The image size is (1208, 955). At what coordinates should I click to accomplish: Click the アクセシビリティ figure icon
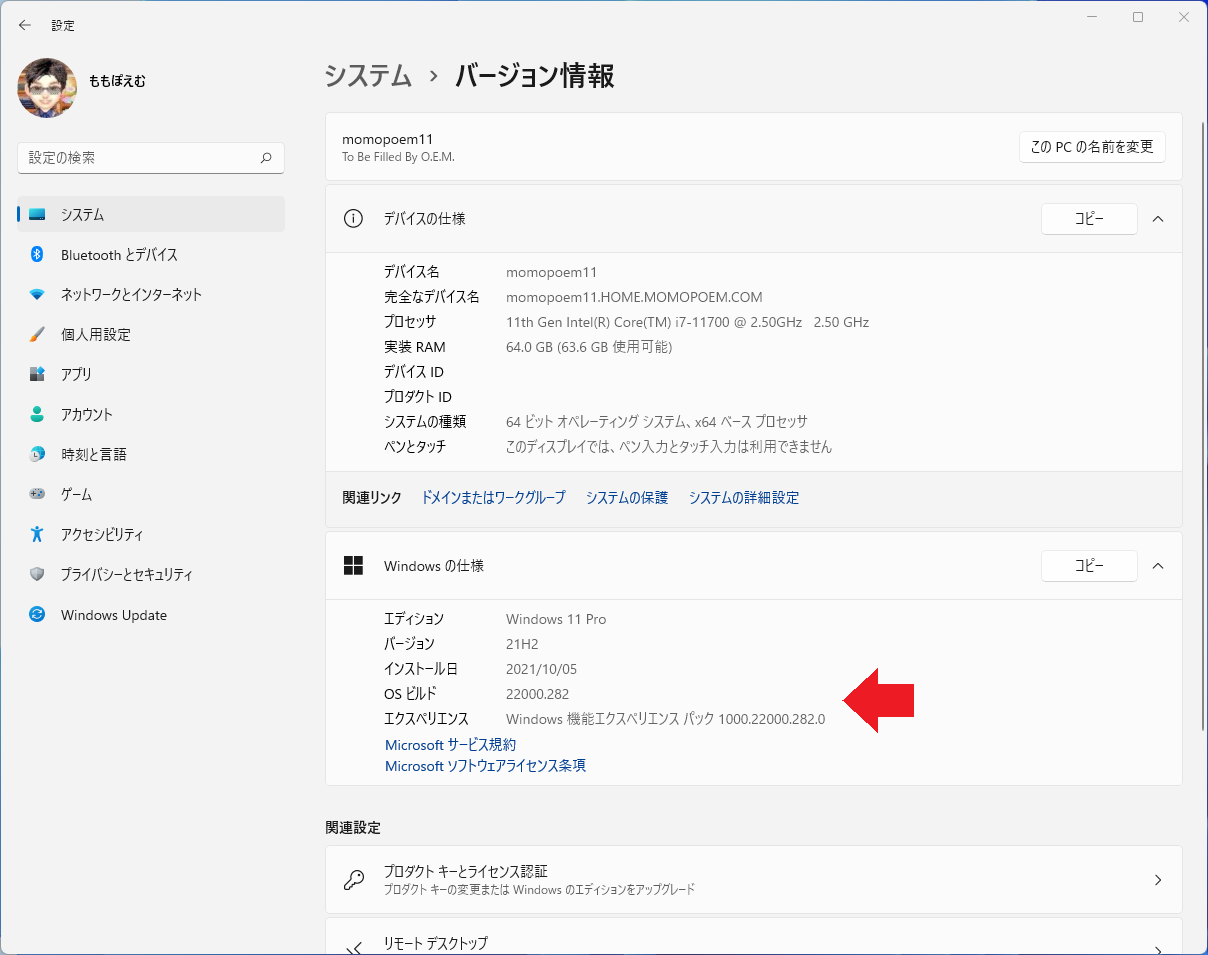[x=37, y=534]
